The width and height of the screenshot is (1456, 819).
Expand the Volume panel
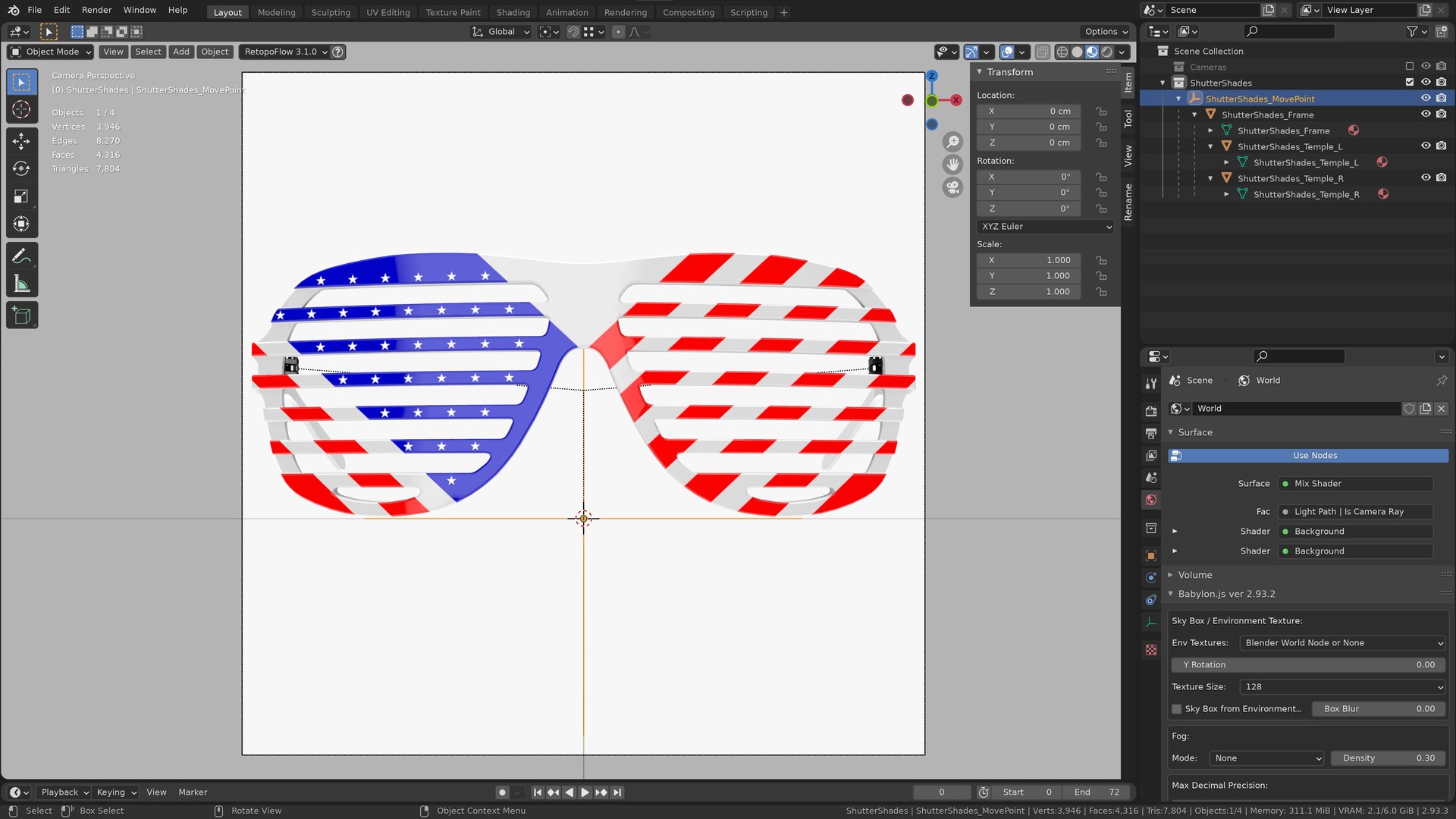coord(1194,575)
